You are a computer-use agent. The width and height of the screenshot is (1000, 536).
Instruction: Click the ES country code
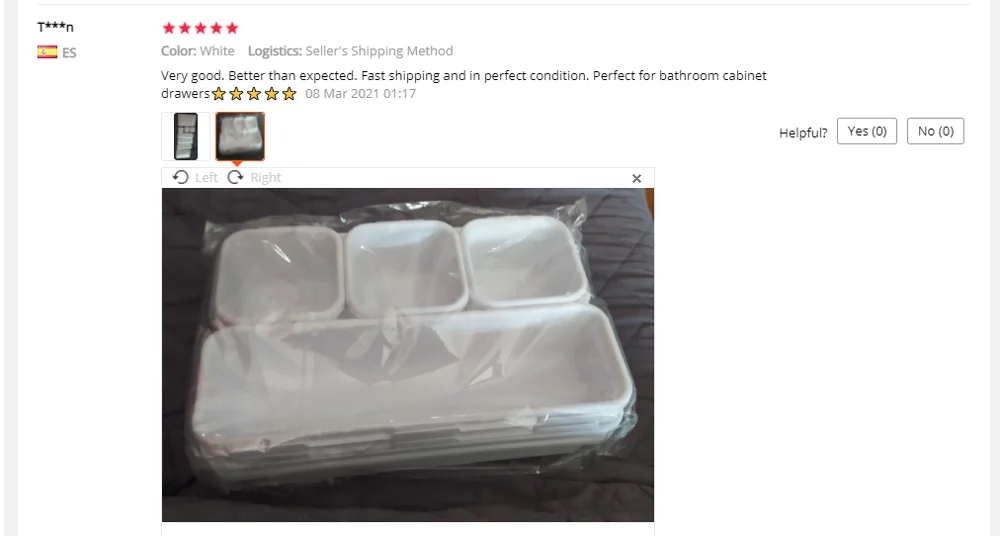coord(69,53)
